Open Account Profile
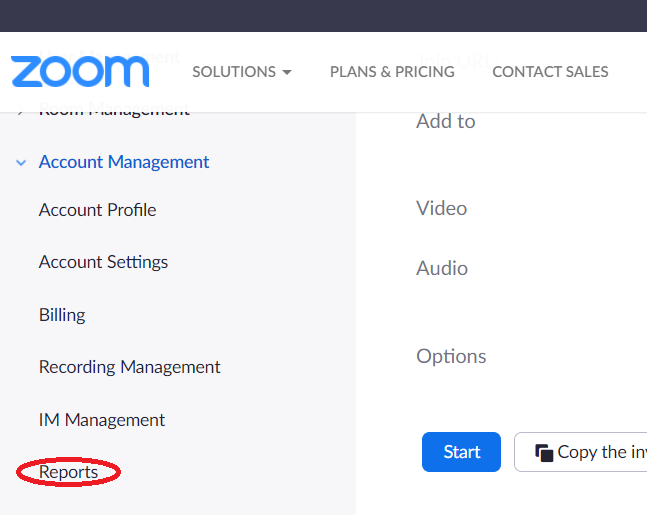 tap(97, 210)
